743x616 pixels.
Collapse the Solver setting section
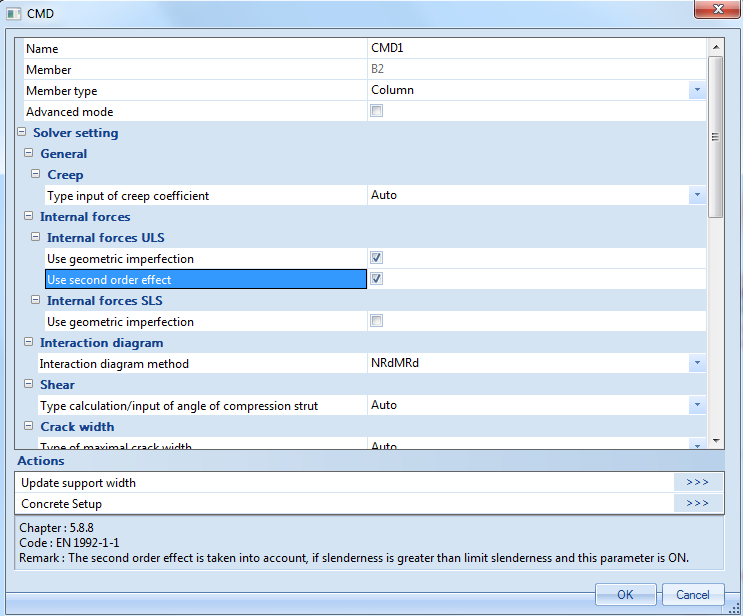(22, 133)
